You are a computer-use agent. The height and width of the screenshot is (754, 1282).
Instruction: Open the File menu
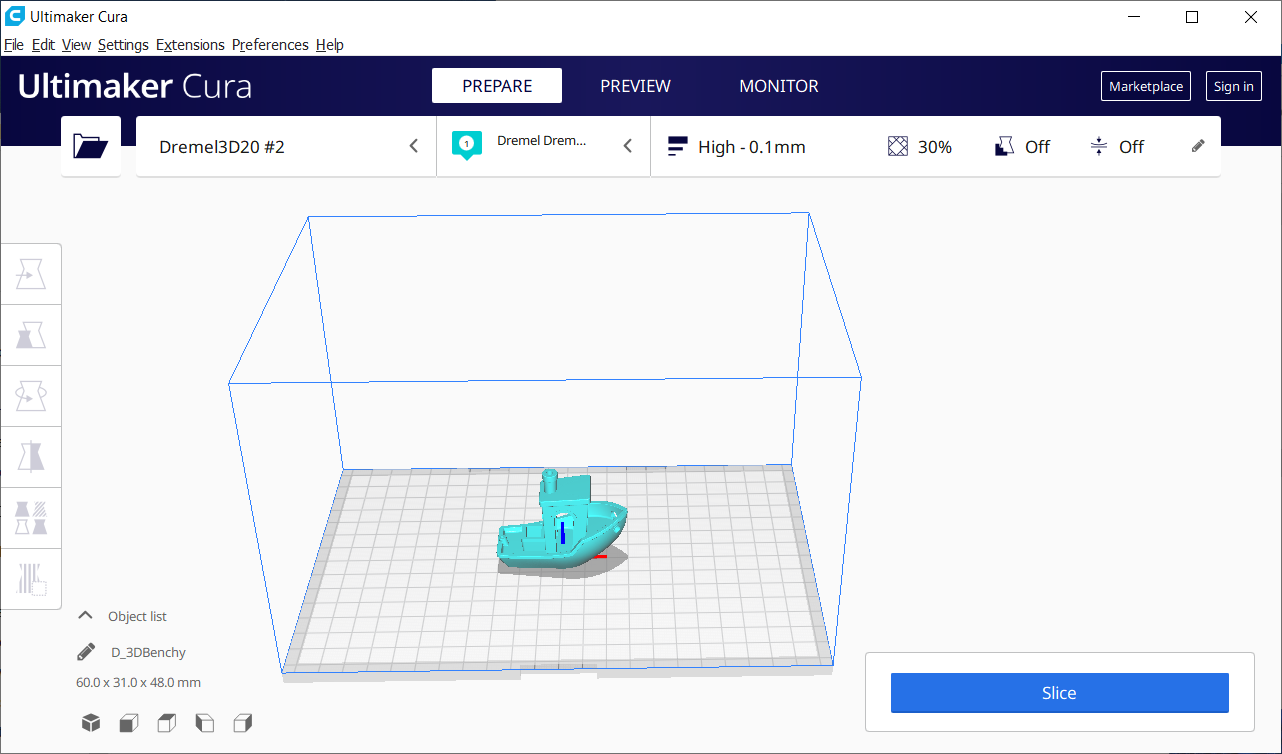pyautogui.click(x=14, y=45)
